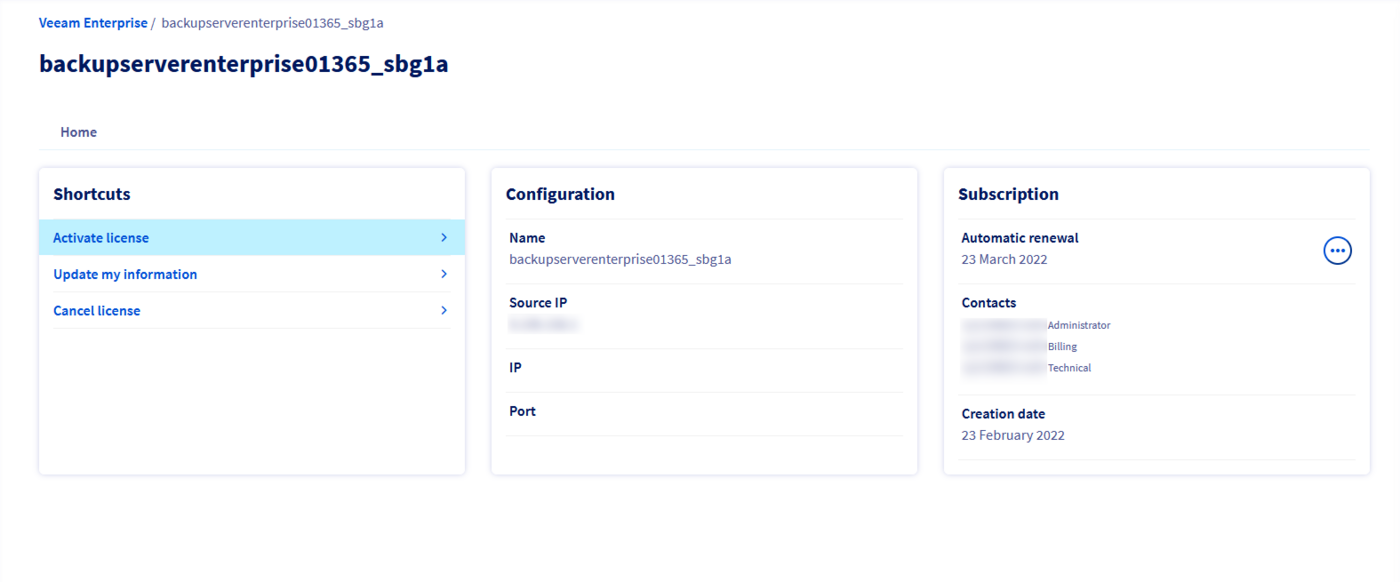This screenshot has width=1400, height=582.
Task: Click the ellipsis icon on Subscription card
Action: [x=1337, y=250]
